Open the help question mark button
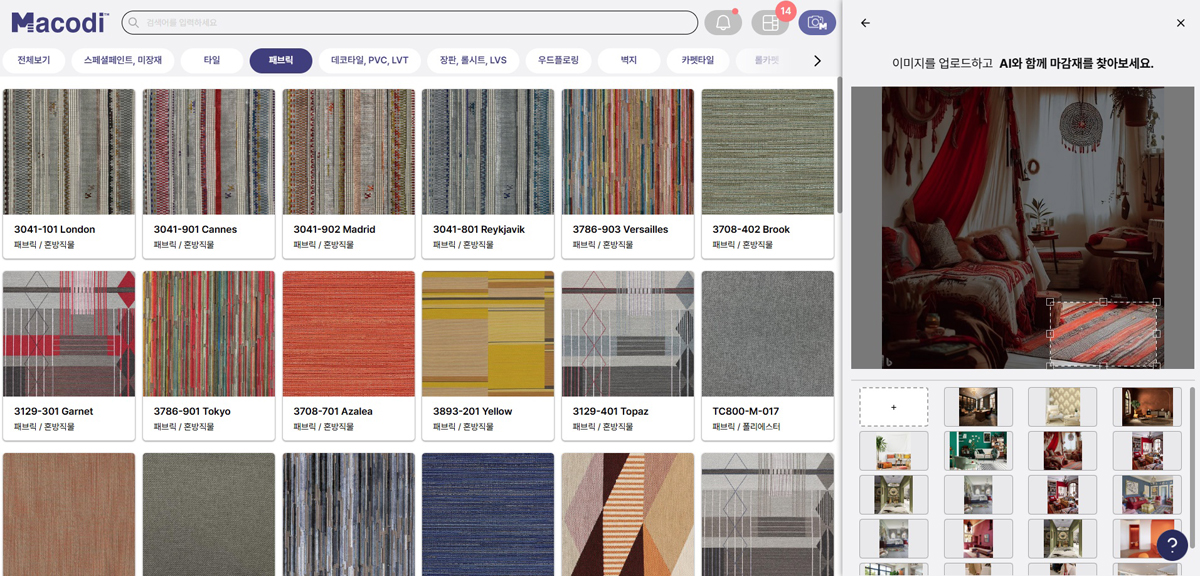Screen dimensions: 1200x576 pos(1172,544)
